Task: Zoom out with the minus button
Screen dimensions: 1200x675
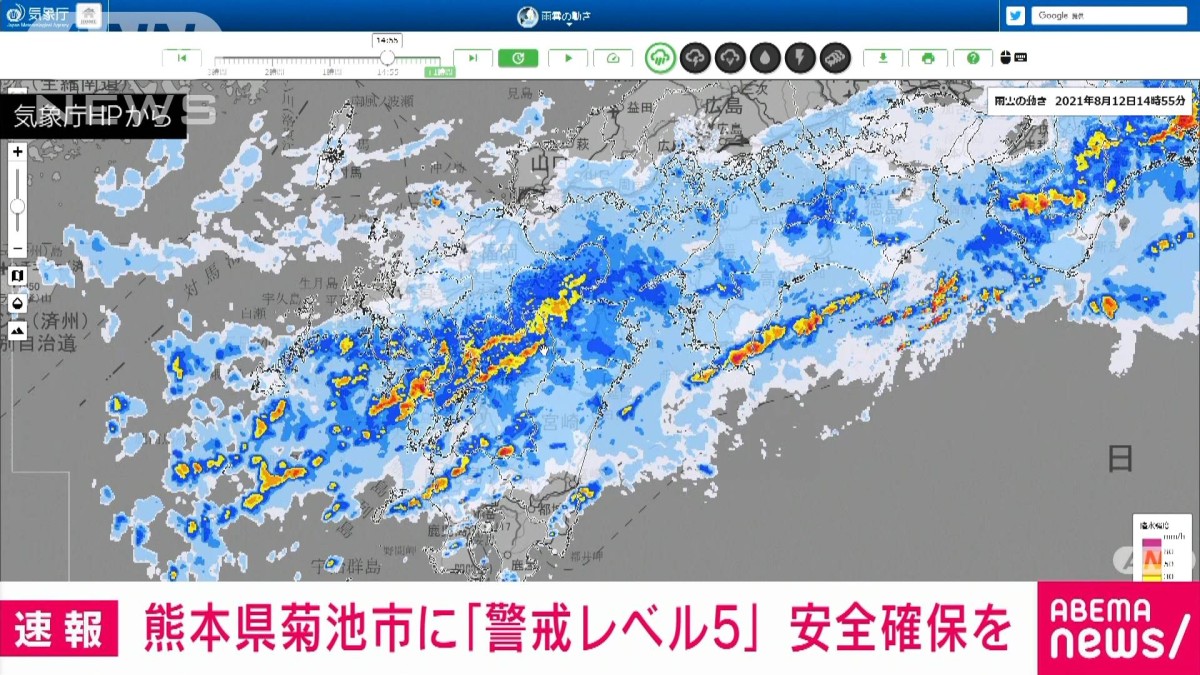Action: click(18, 247)
